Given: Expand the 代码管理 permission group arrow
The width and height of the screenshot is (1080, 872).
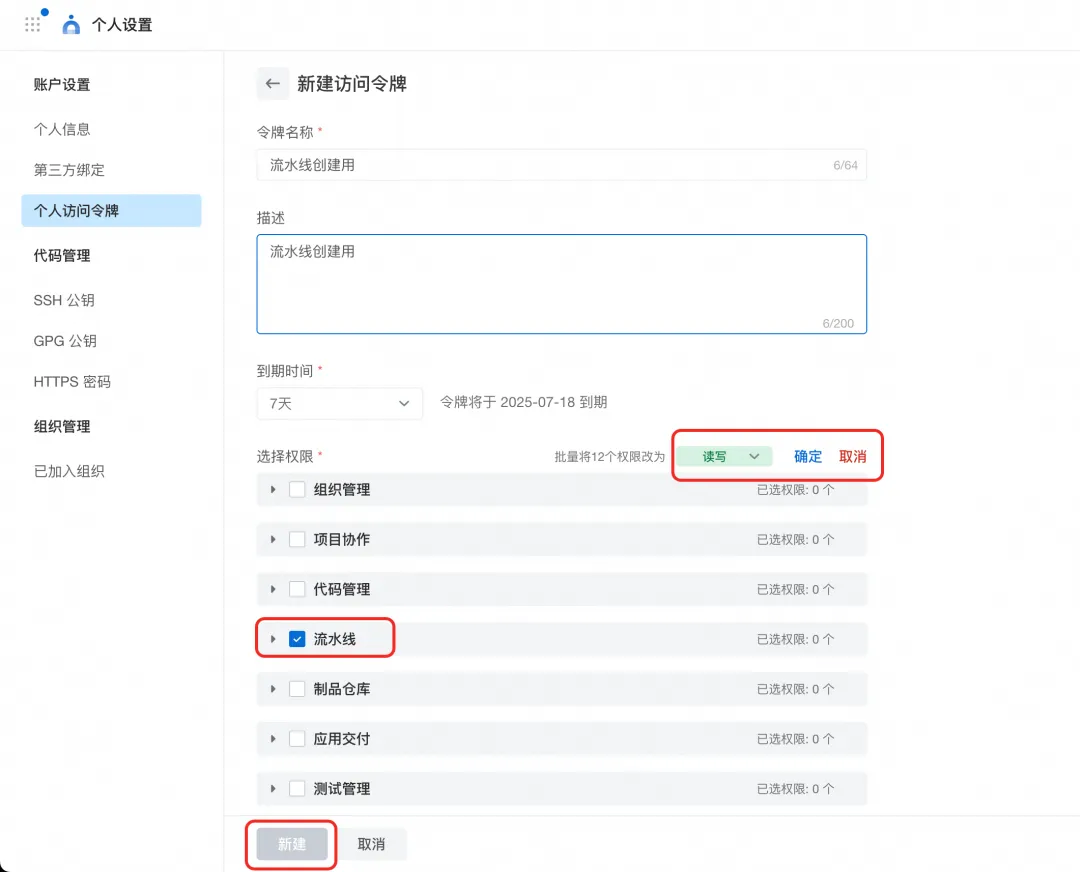Looking at the screenshot, I should (273, 590).
